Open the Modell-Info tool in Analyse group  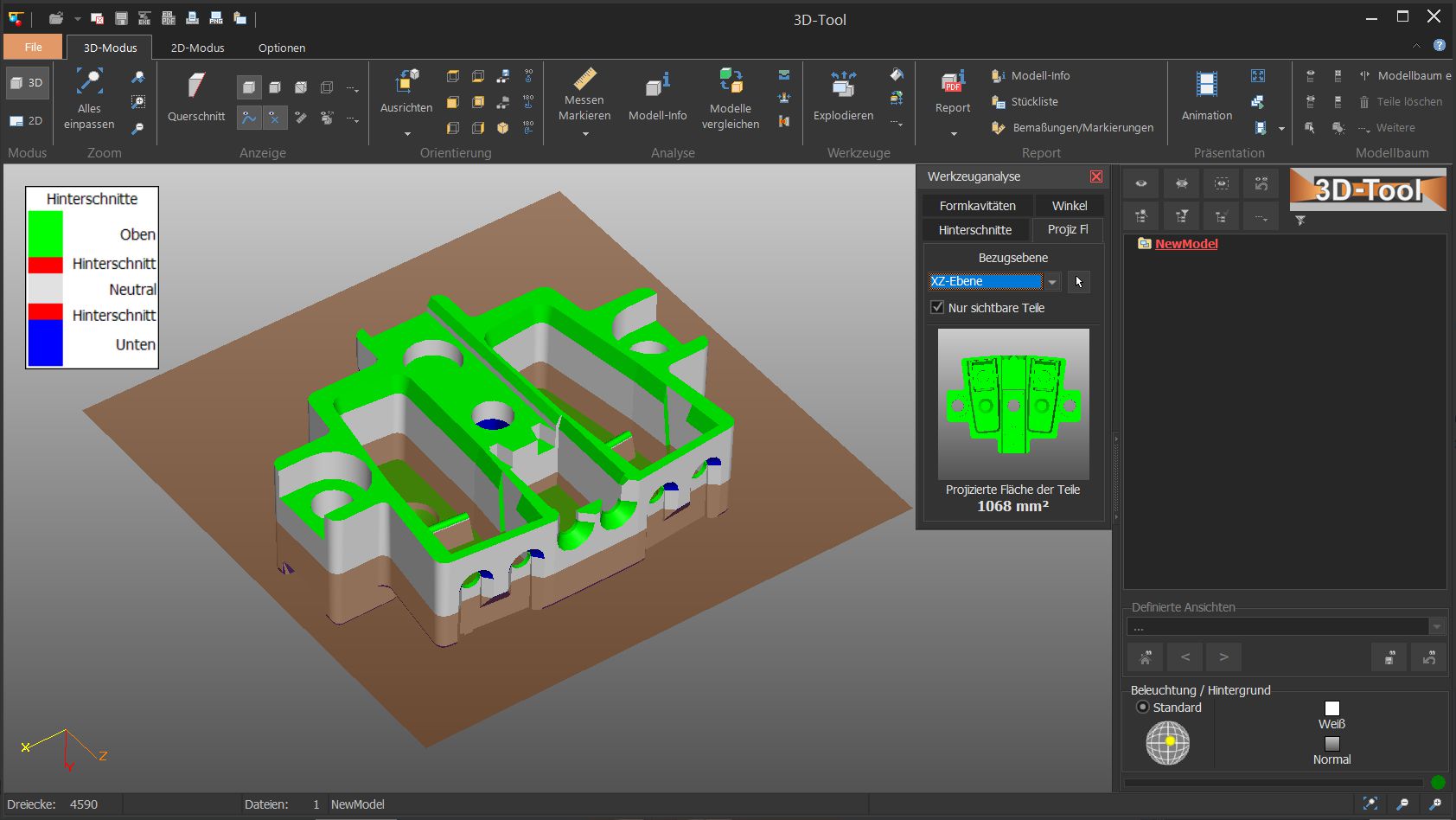pyautogui.click(x=657, y=97)
